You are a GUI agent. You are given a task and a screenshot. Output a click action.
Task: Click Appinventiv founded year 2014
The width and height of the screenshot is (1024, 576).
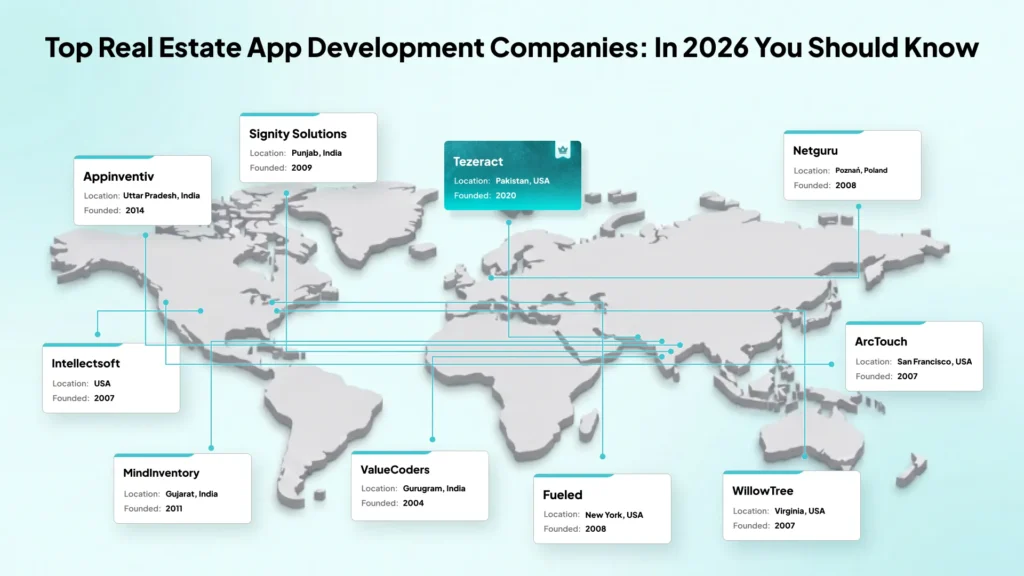pyautogui.click(x=135, y=210)
